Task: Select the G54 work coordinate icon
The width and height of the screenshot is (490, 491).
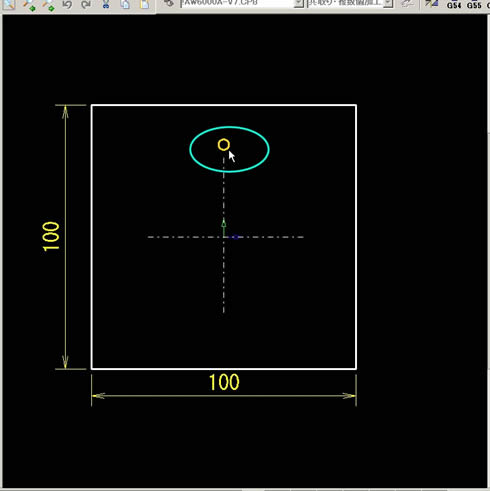Action: (x=454, y=5)
